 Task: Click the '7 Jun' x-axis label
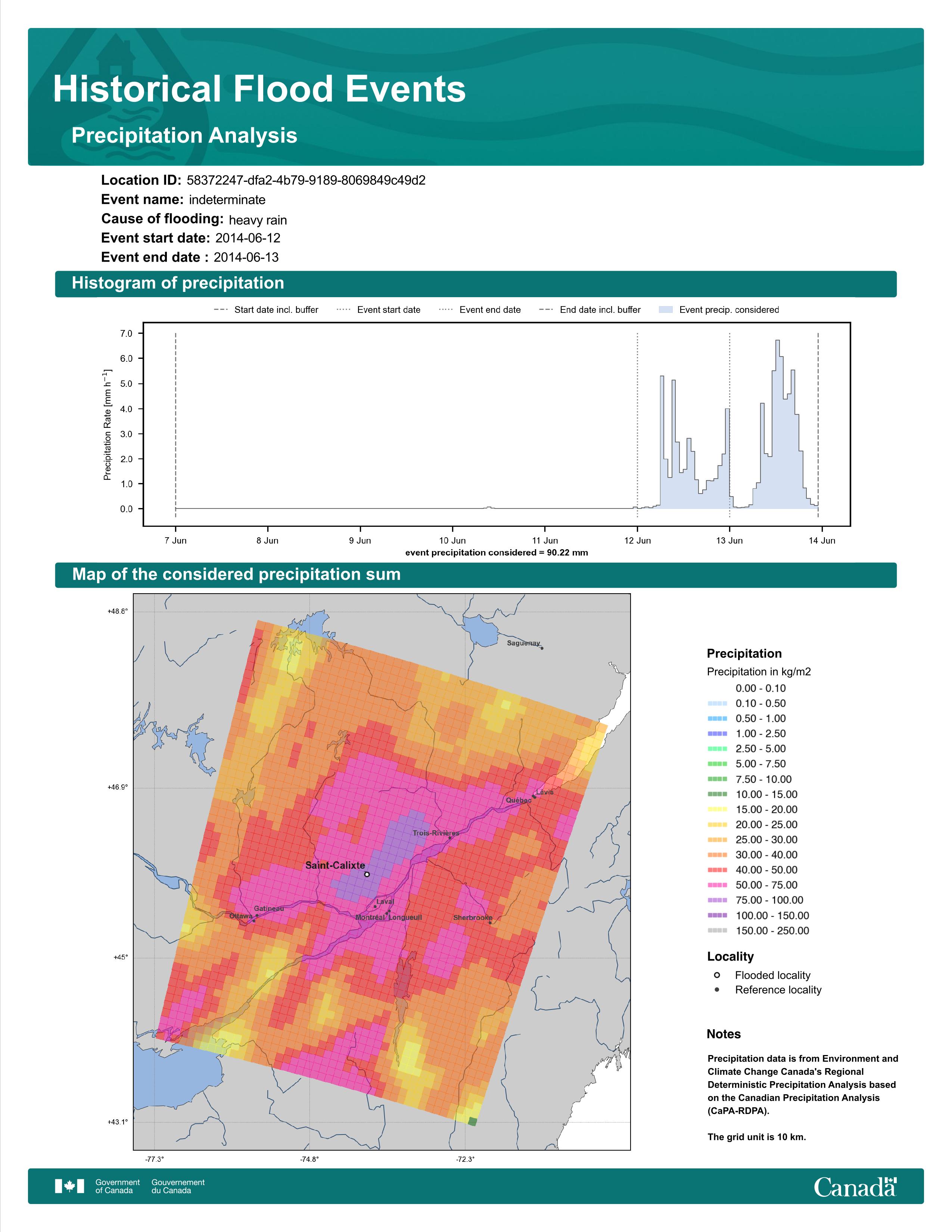click(x=175, y=541)
